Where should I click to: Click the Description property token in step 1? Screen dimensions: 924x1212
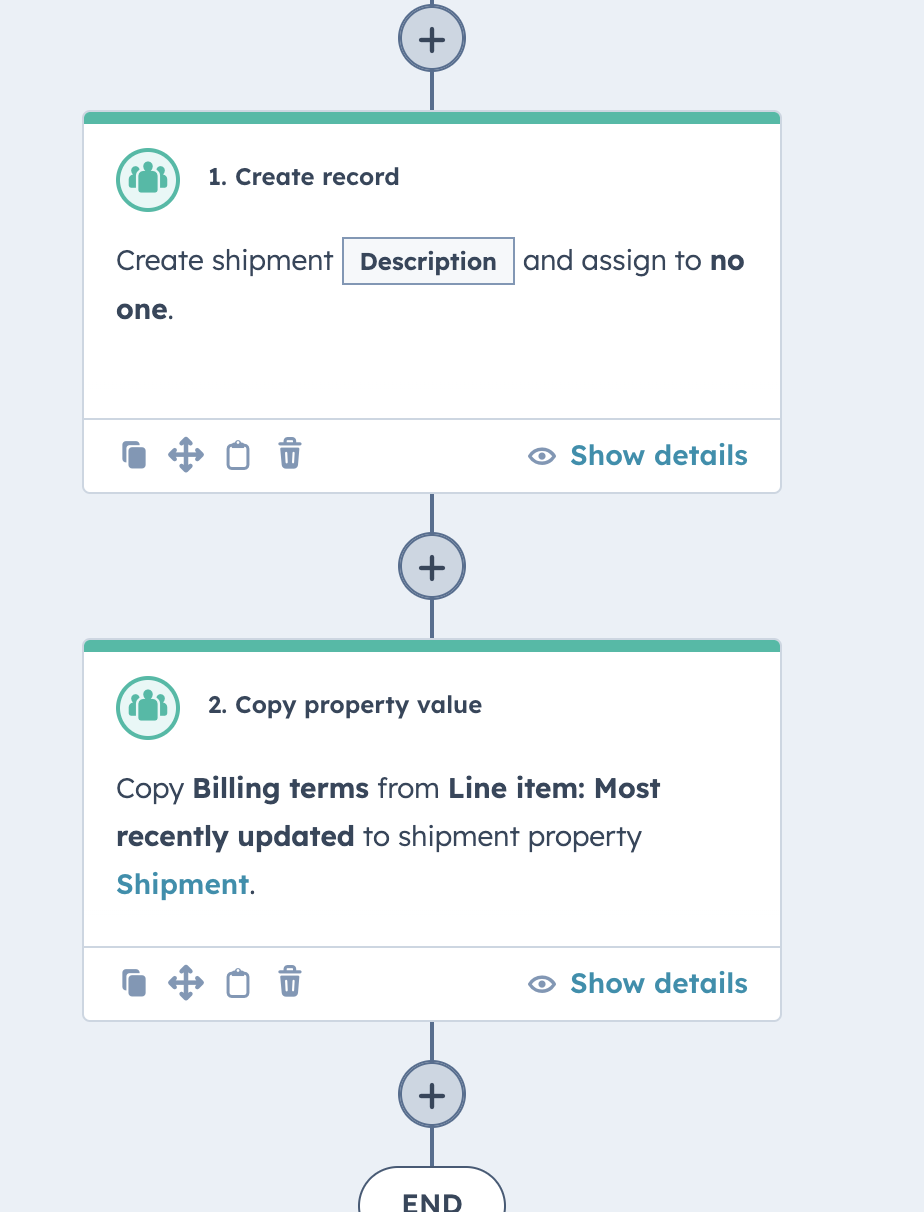[428, 261]
